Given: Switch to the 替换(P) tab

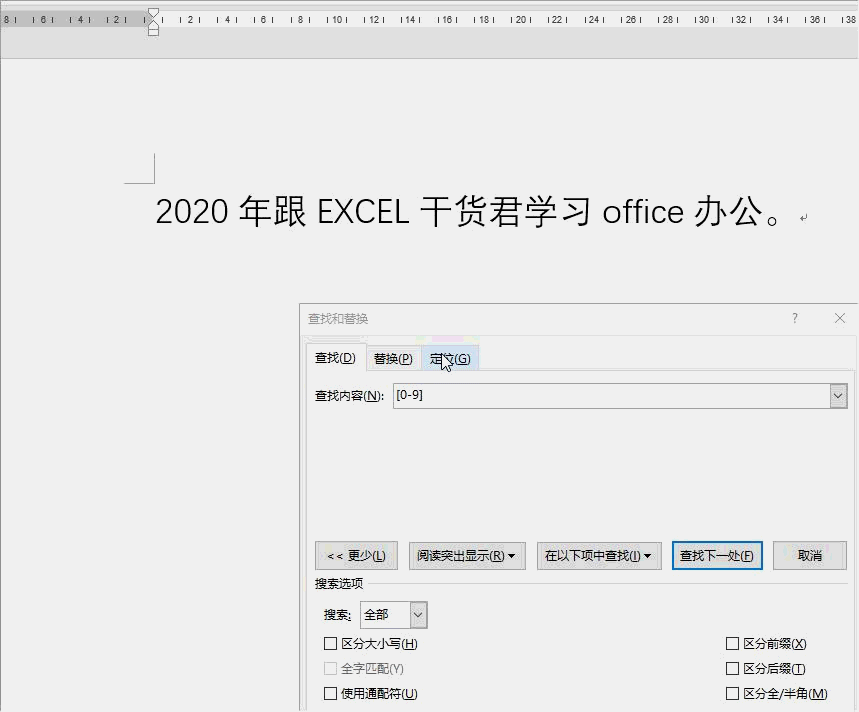Looking at the screenshot, I should tap(393, 359).
